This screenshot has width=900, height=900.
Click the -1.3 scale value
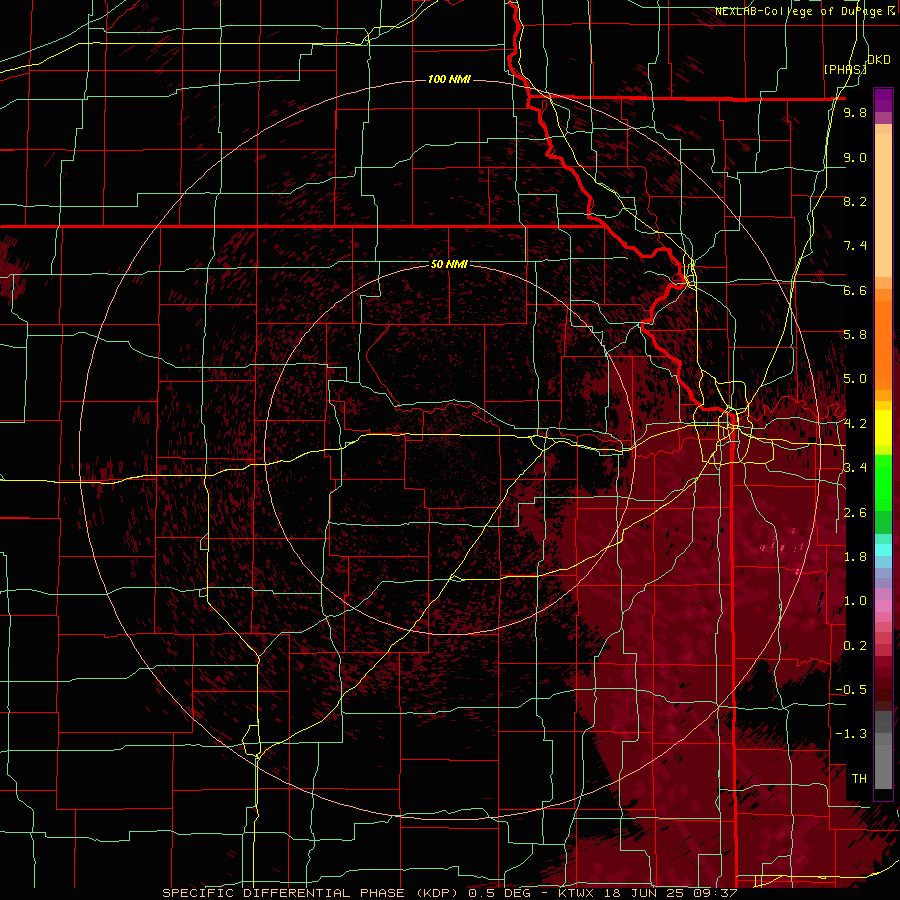(851, 734)
